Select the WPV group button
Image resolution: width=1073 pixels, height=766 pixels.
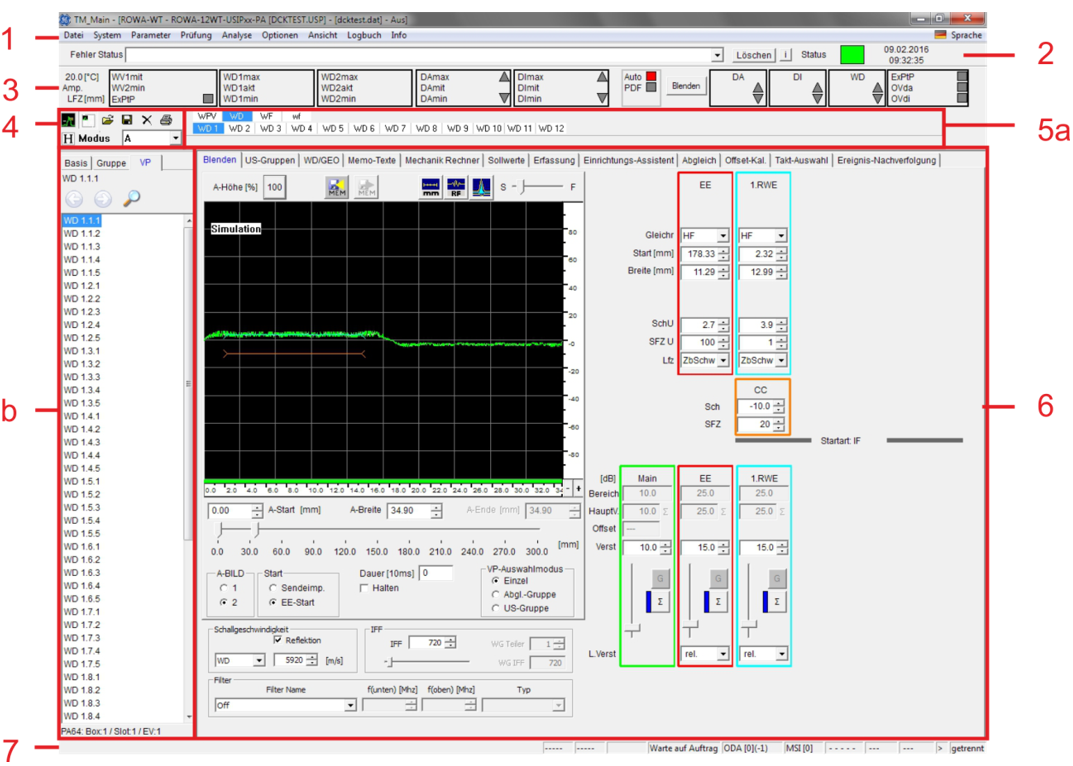207,116
